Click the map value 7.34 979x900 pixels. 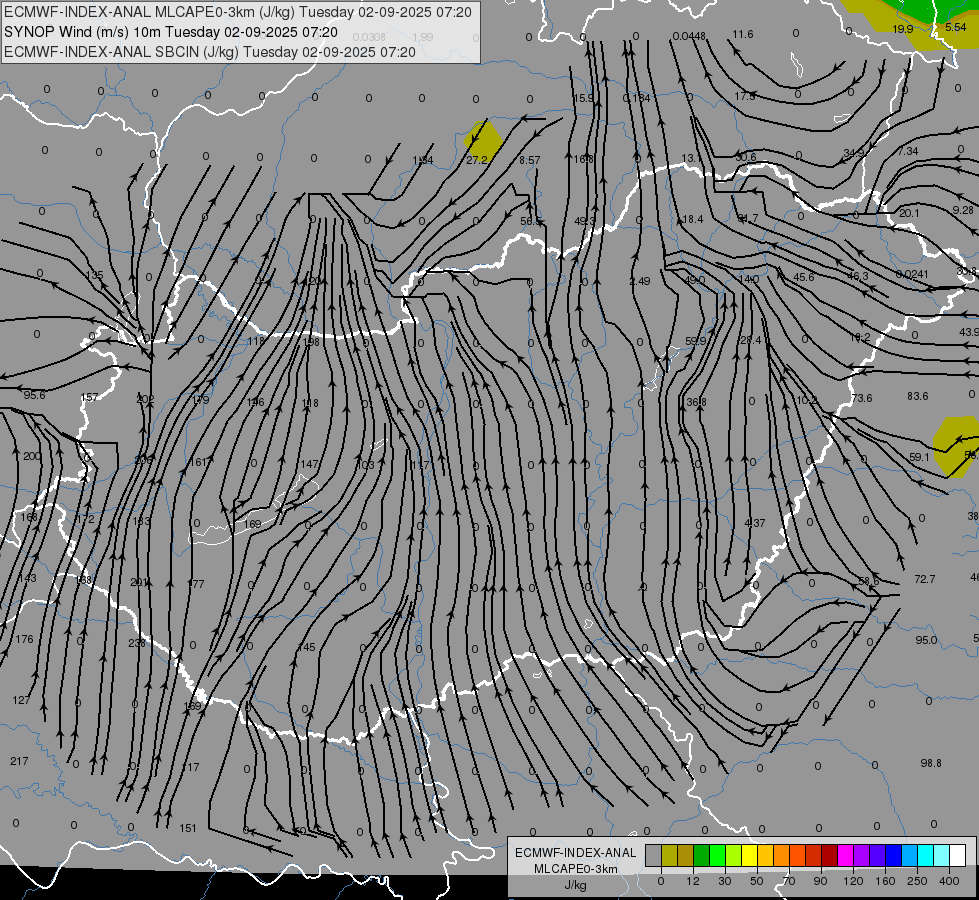click(x=908, y=151)
